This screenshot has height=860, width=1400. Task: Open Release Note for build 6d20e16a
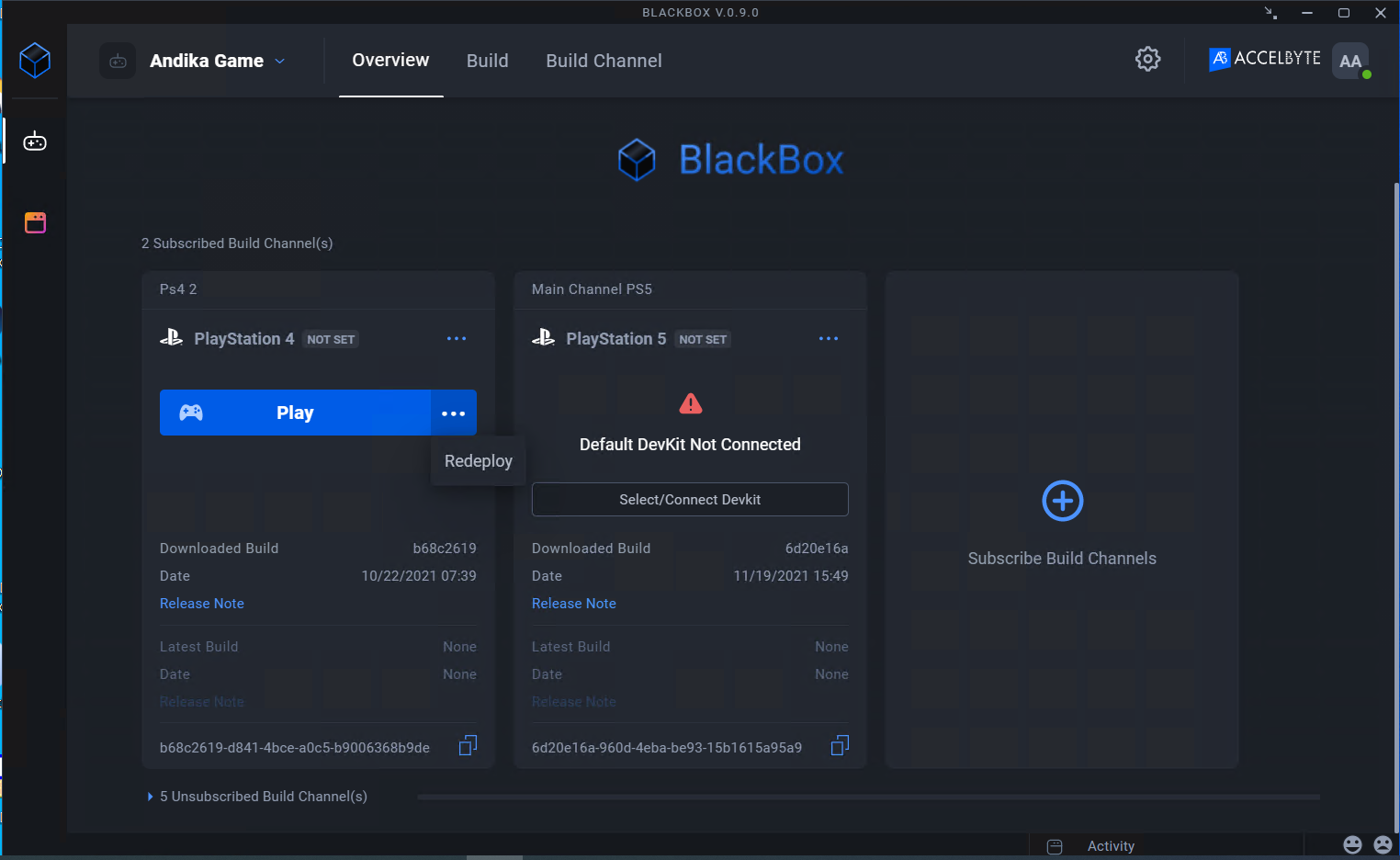pos(574,604)
